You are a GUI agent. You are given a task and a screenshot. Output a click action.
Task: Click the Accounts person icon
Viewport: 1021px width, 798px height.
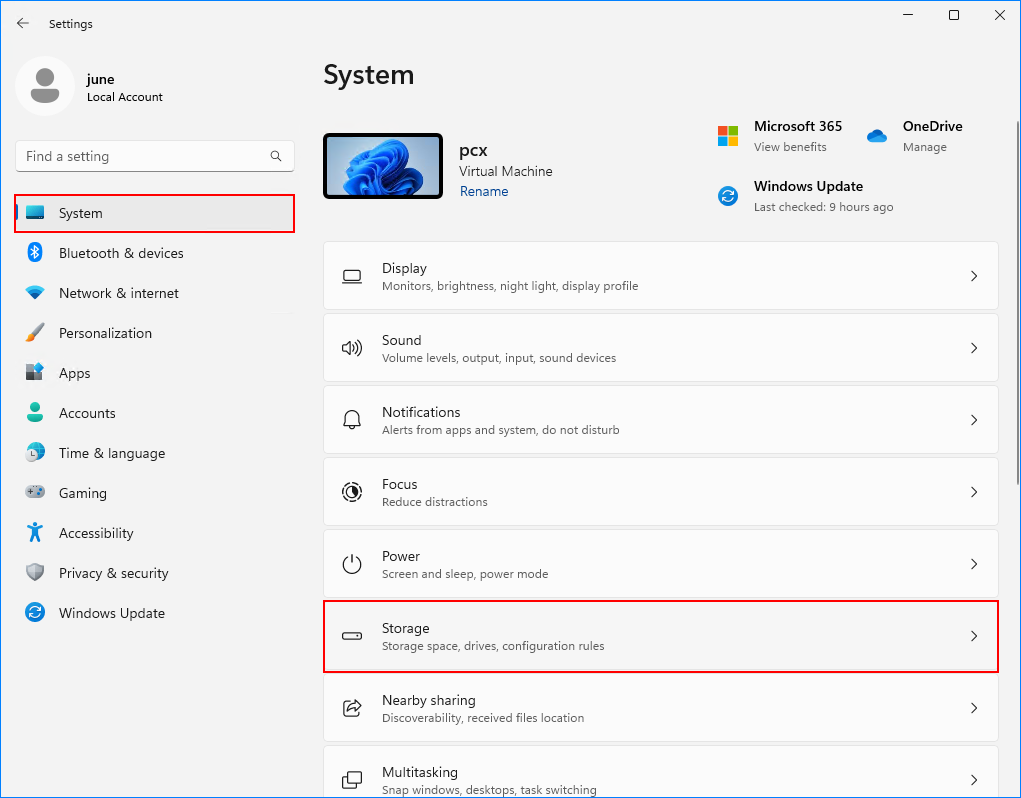click(x=35, y=413)
